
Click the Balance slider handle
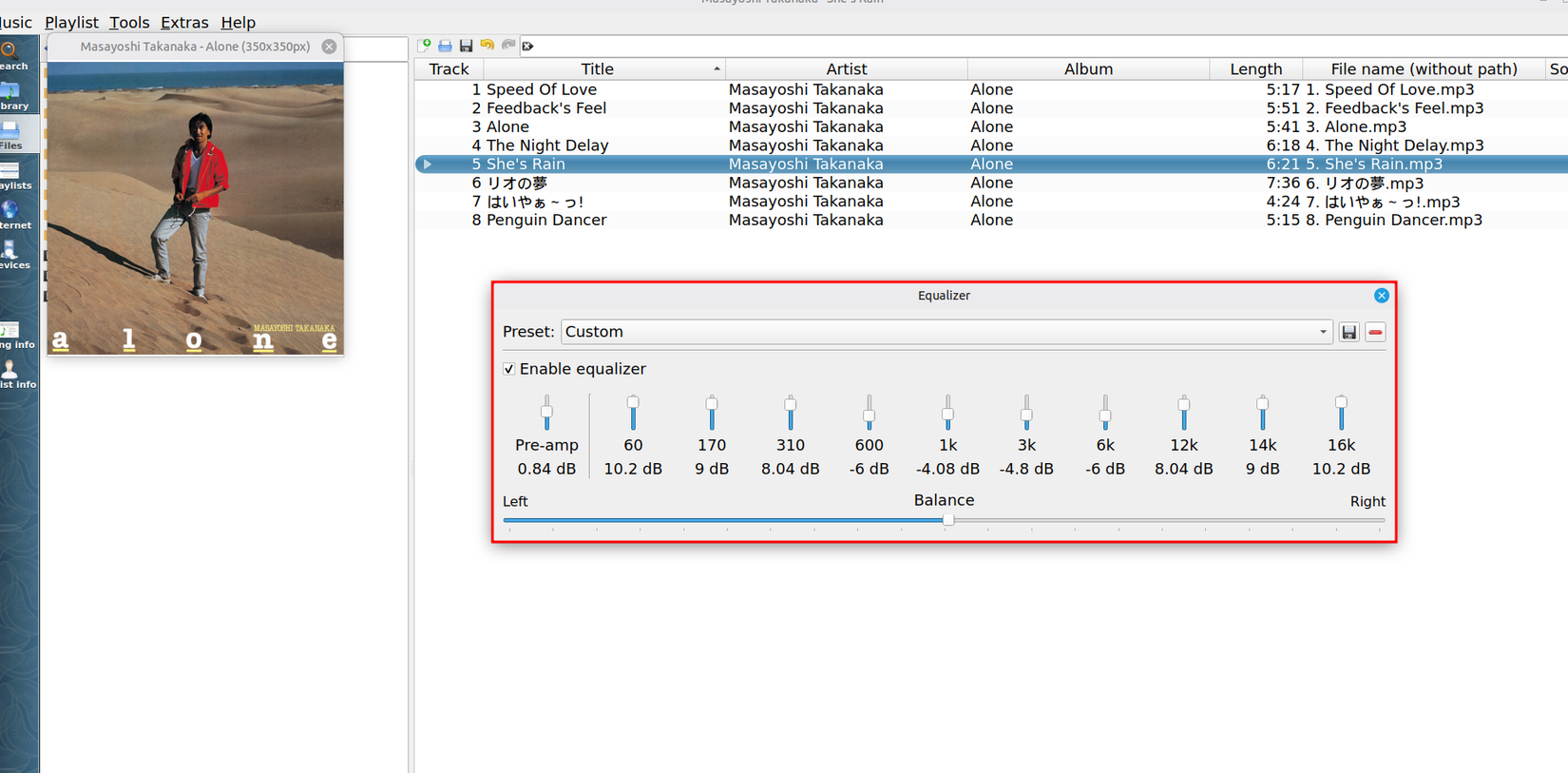coord(948,520)
